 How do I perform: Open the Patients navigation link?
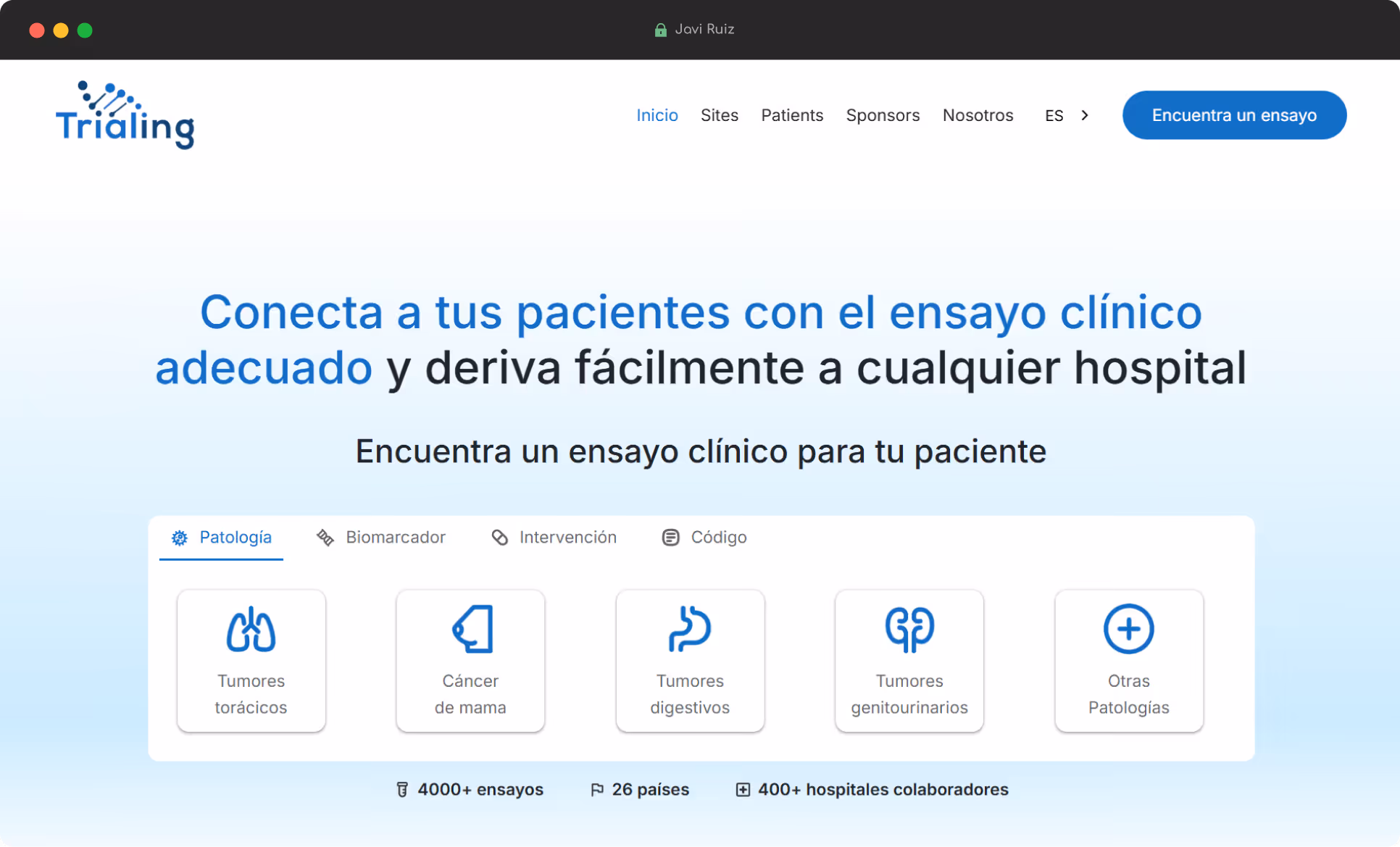click(x=792, y=115)
